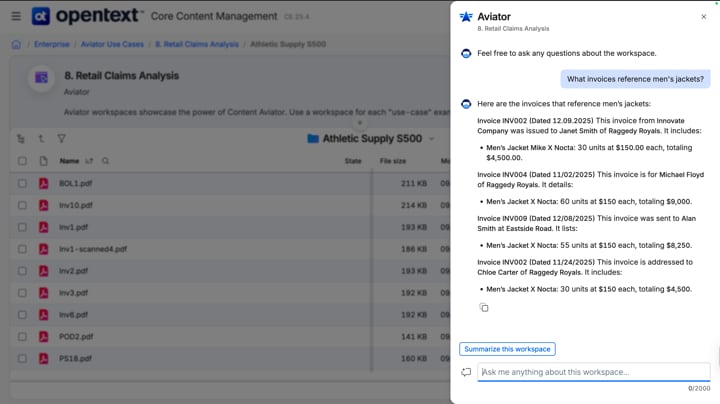The image size is (720, 404).
Task: Click the 211 KB file size value
Action: pos(414,183)
